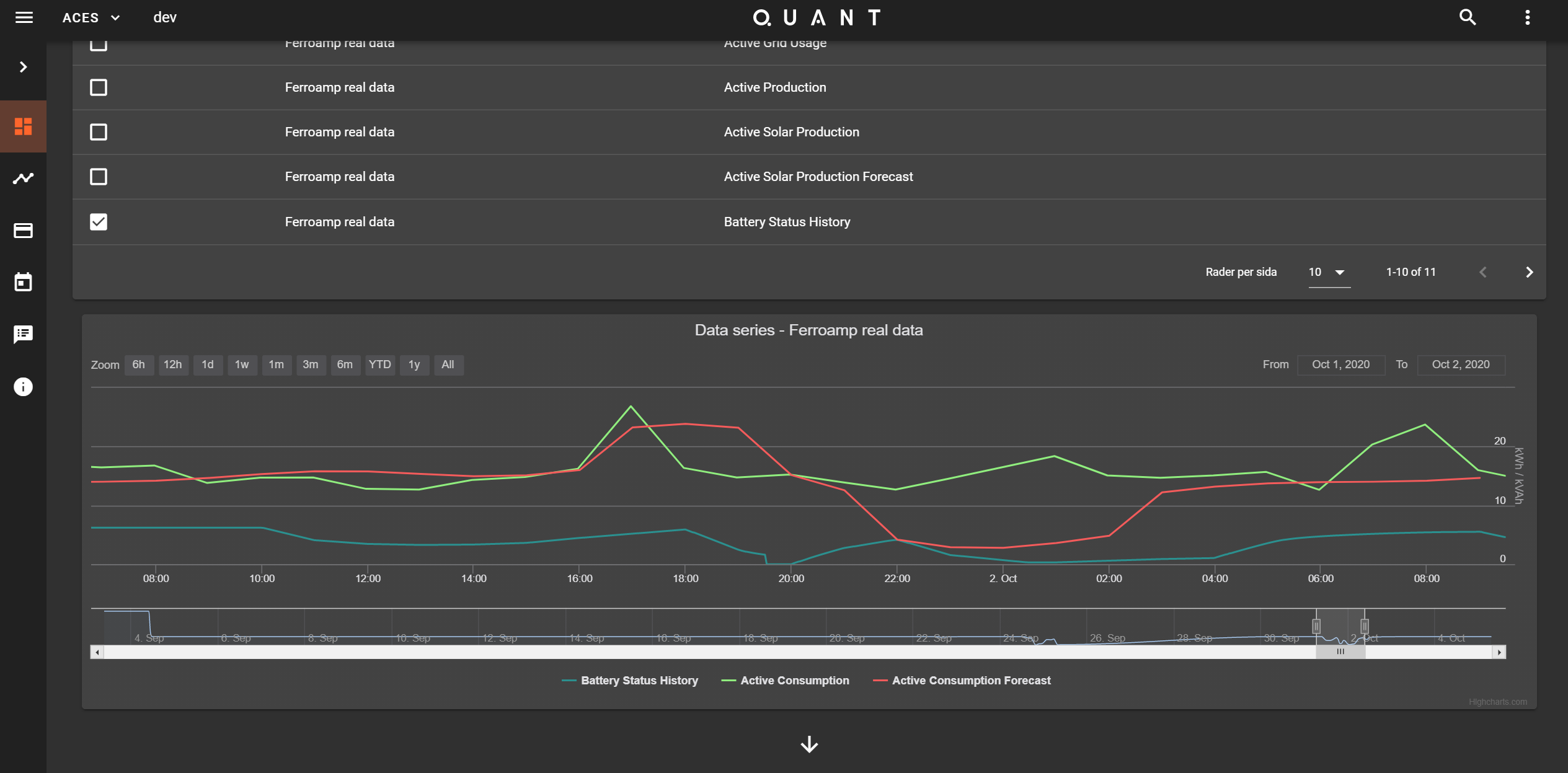Screen dimensions: 1568x773
Task: Click the navigator left range handle
Action: [1316, 626]
